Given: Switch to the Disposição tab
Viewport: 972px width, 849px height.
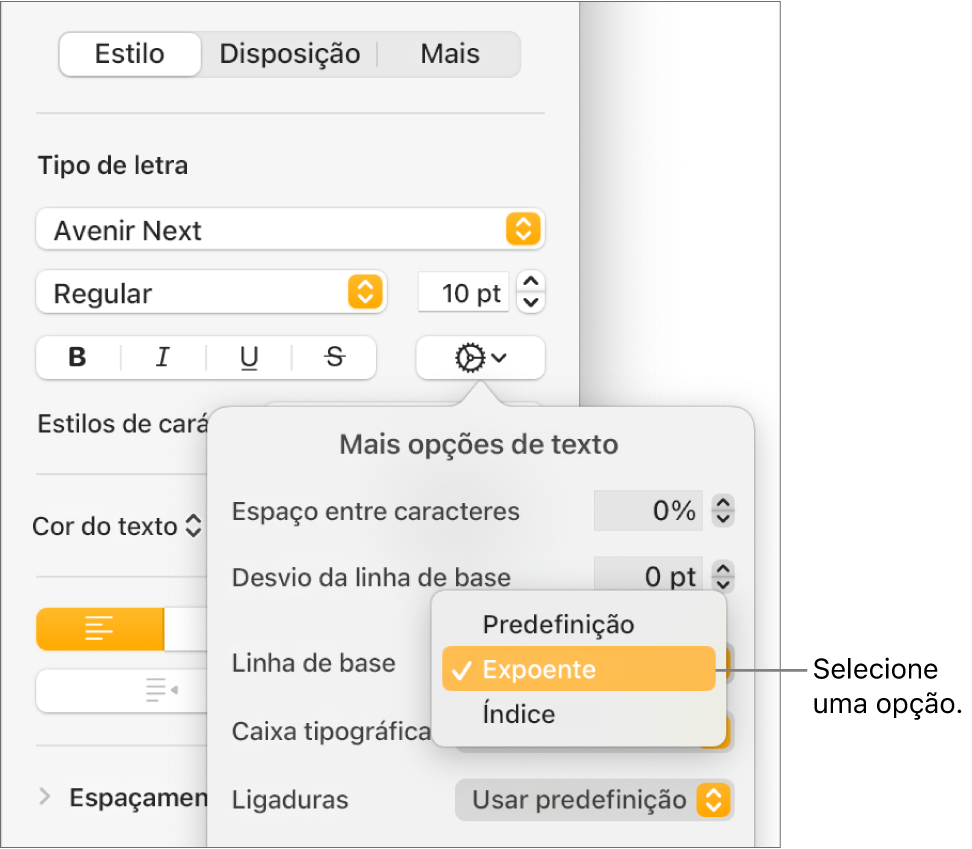Looking at the screenshot, I should [290, 54].
